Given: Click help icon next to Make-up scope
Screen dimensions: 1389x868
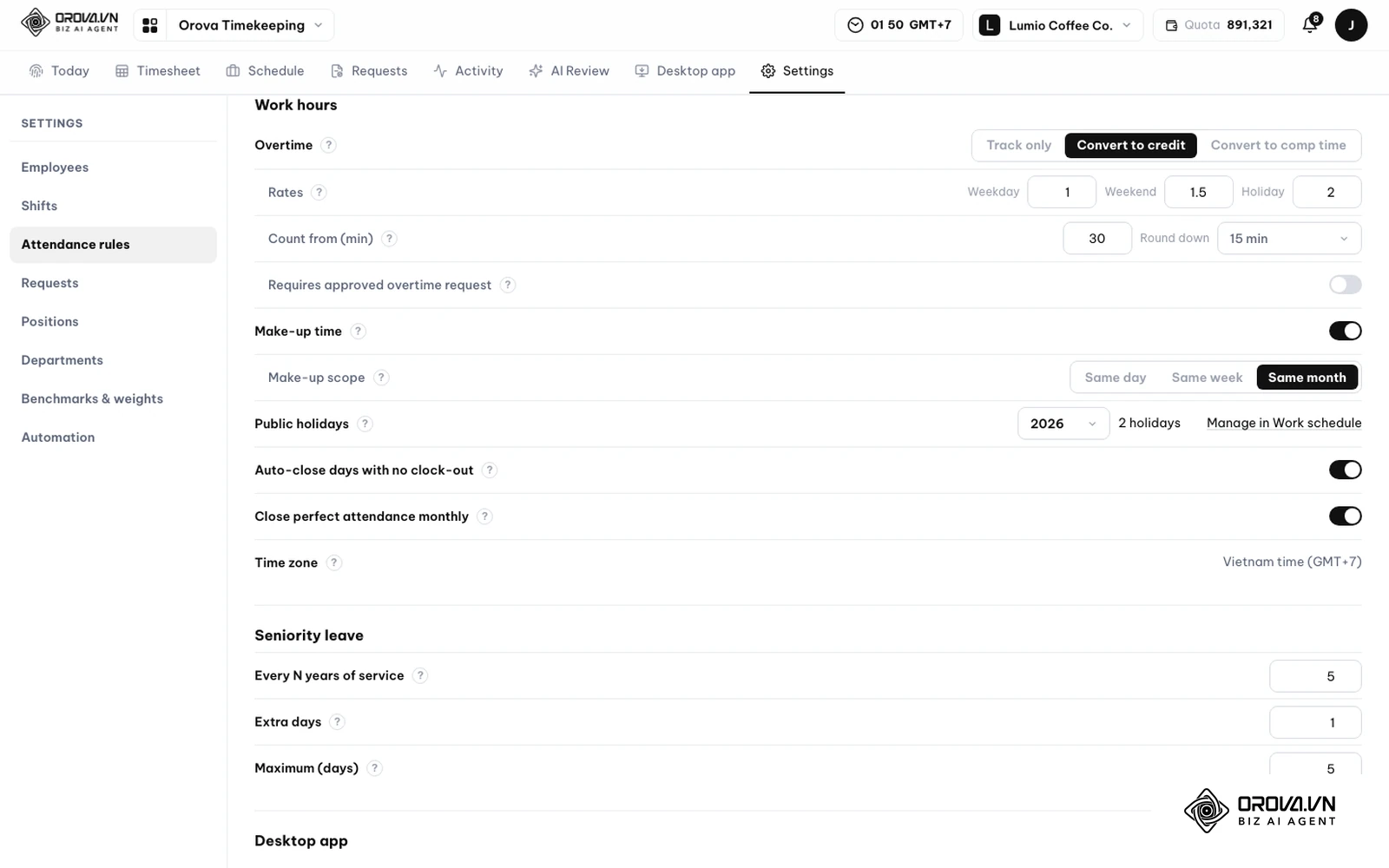Looking at the screenshot, I should 381,378.
